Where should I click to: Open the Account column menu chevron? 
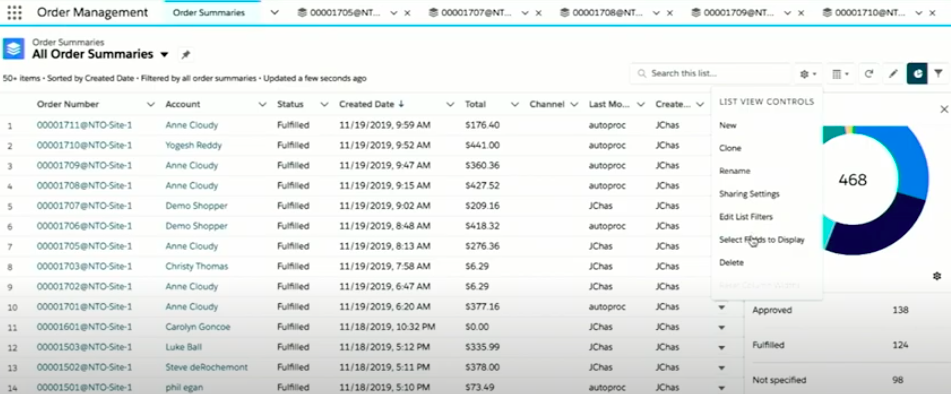[x=262, y=104]
